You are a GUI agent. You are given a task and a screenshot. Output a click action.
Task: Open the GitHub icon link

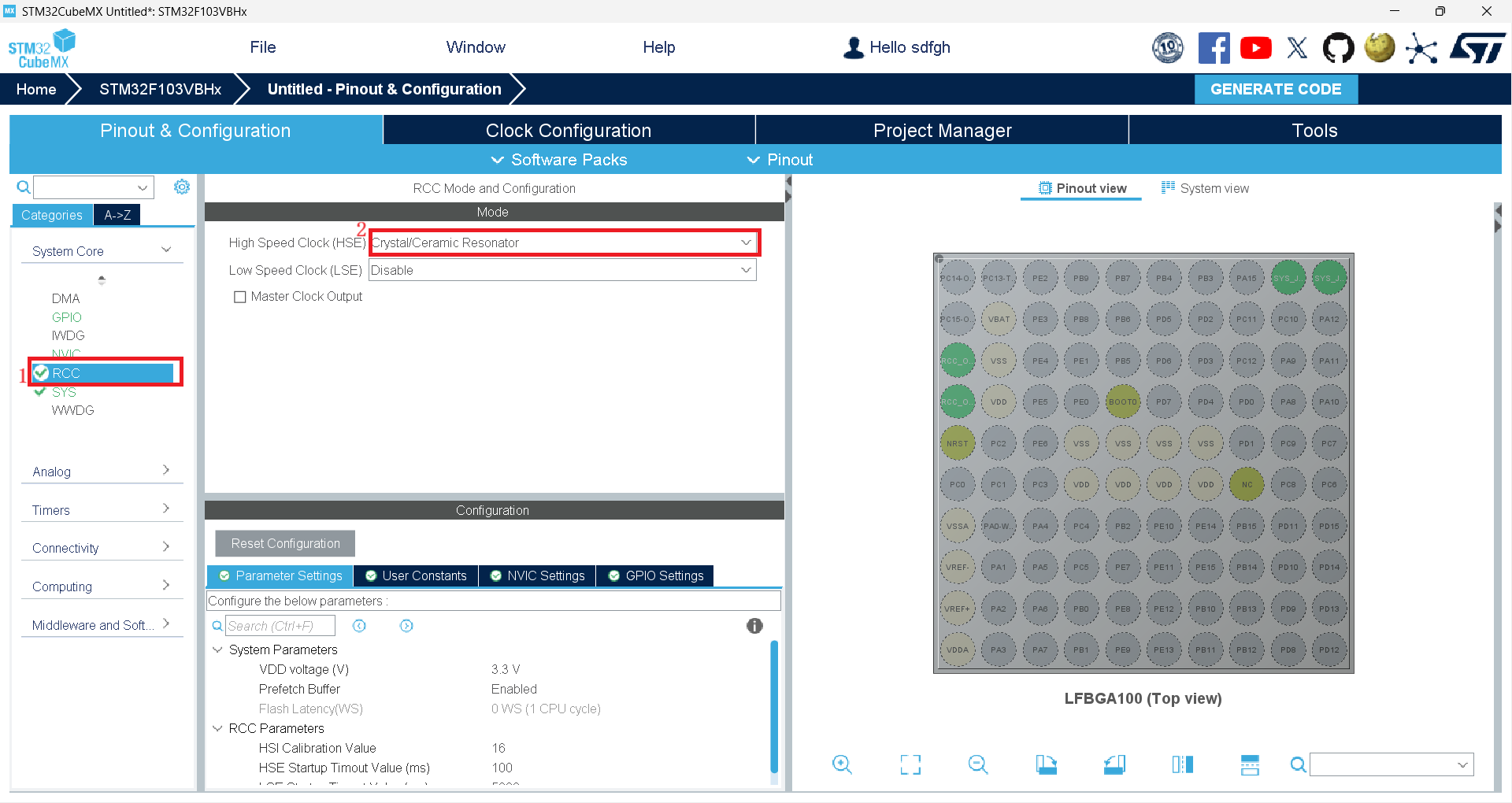[x=1338, y=48]
